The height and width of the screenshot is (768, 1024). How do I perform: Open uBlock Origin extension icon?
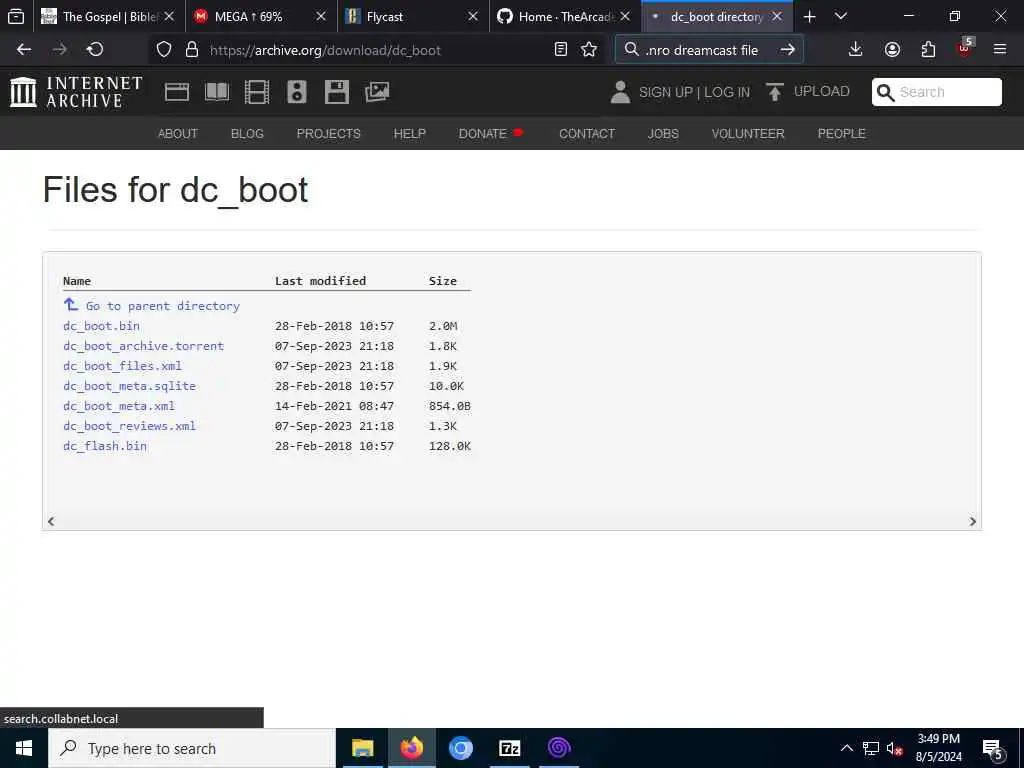[x=965, y=48]
